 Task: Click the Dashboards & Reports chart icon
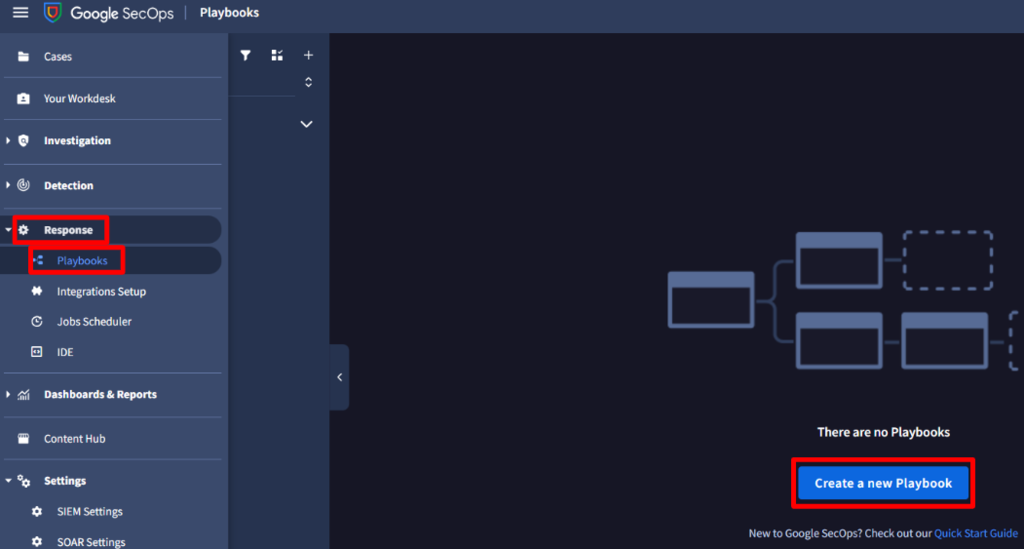24,394
